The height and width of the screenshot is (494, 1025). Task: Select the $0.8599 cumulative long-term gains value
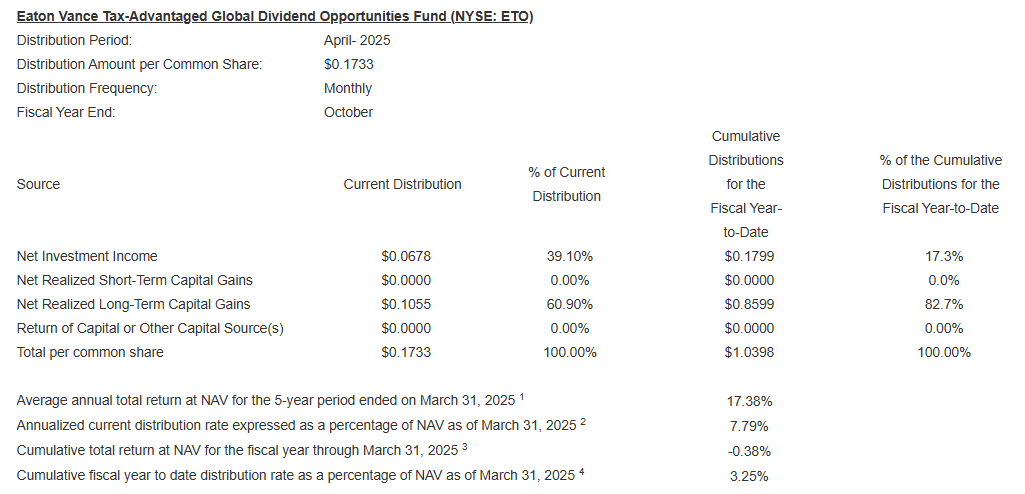coord(749,304)
